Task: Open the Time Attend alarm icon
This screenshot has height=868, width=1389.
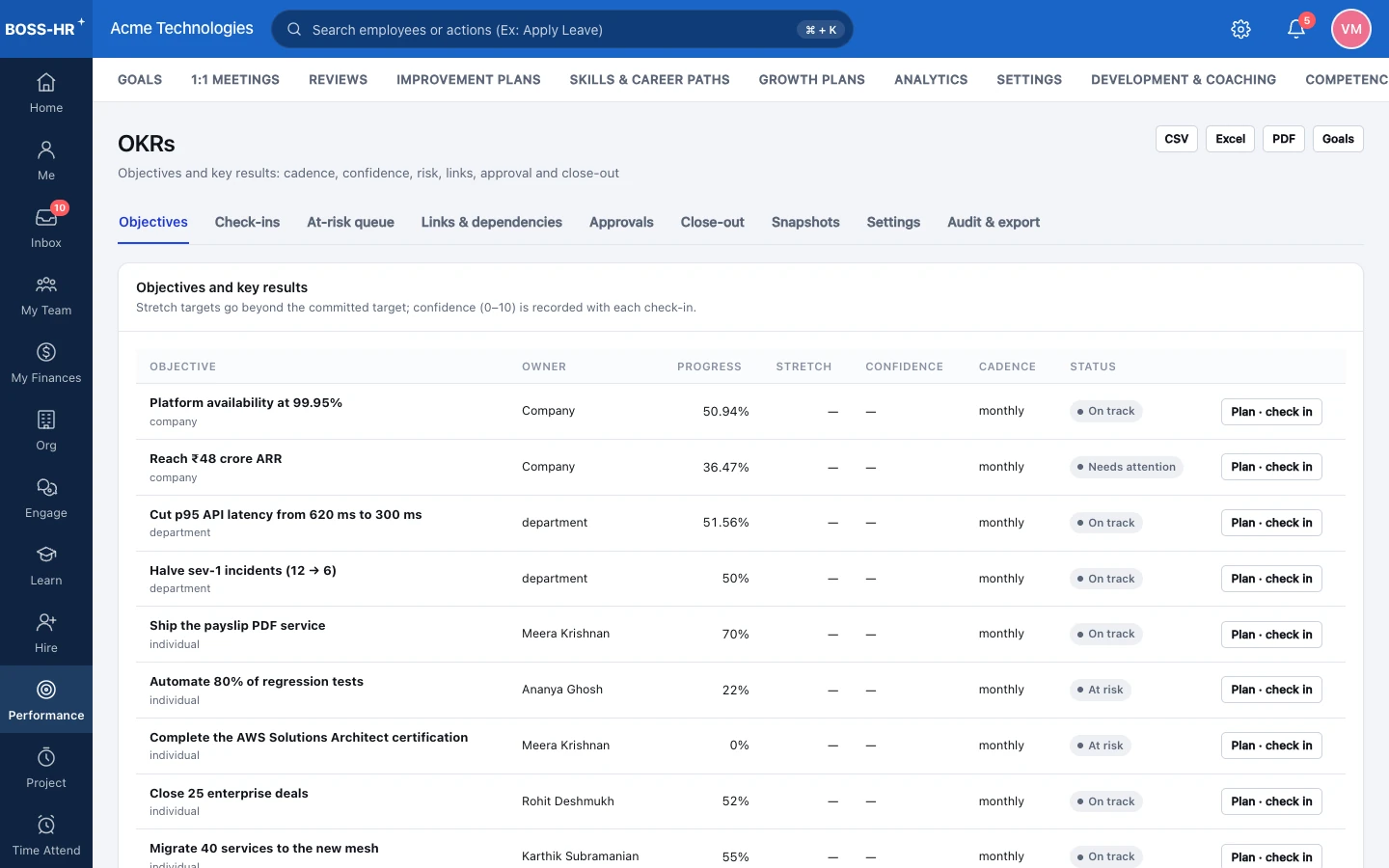Action: coord(46,825)
